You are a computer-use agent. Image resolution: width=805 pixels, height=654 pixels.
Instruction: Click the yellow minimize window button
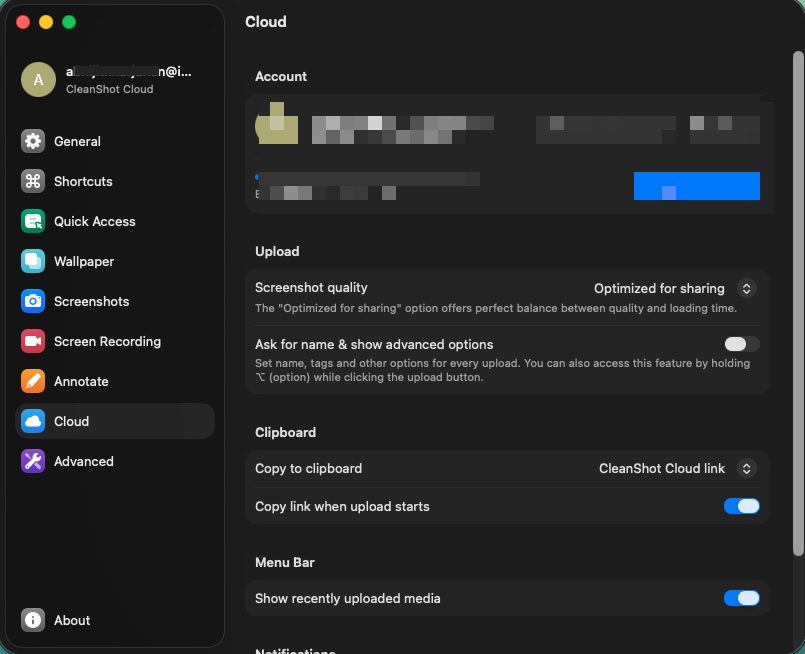(46, 22)
